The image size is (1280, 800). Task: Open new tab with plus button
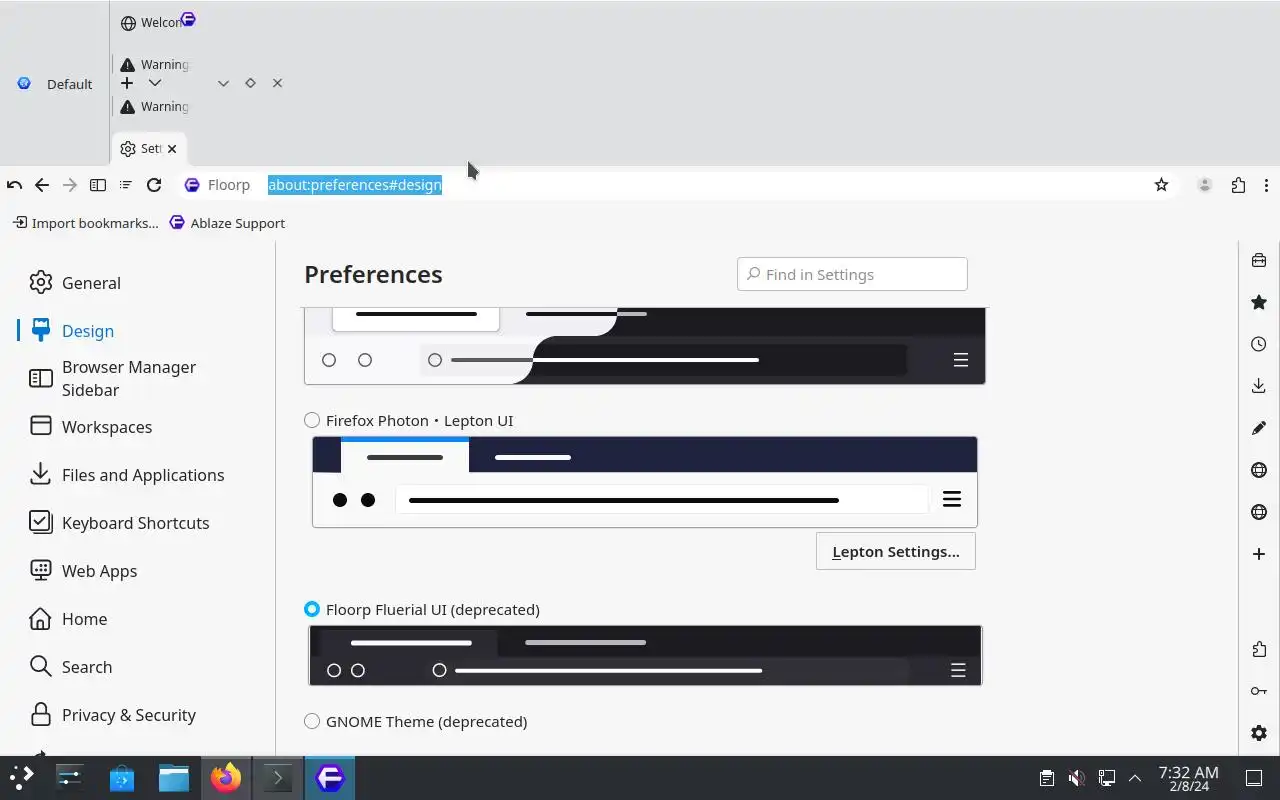tap(127, 83)
